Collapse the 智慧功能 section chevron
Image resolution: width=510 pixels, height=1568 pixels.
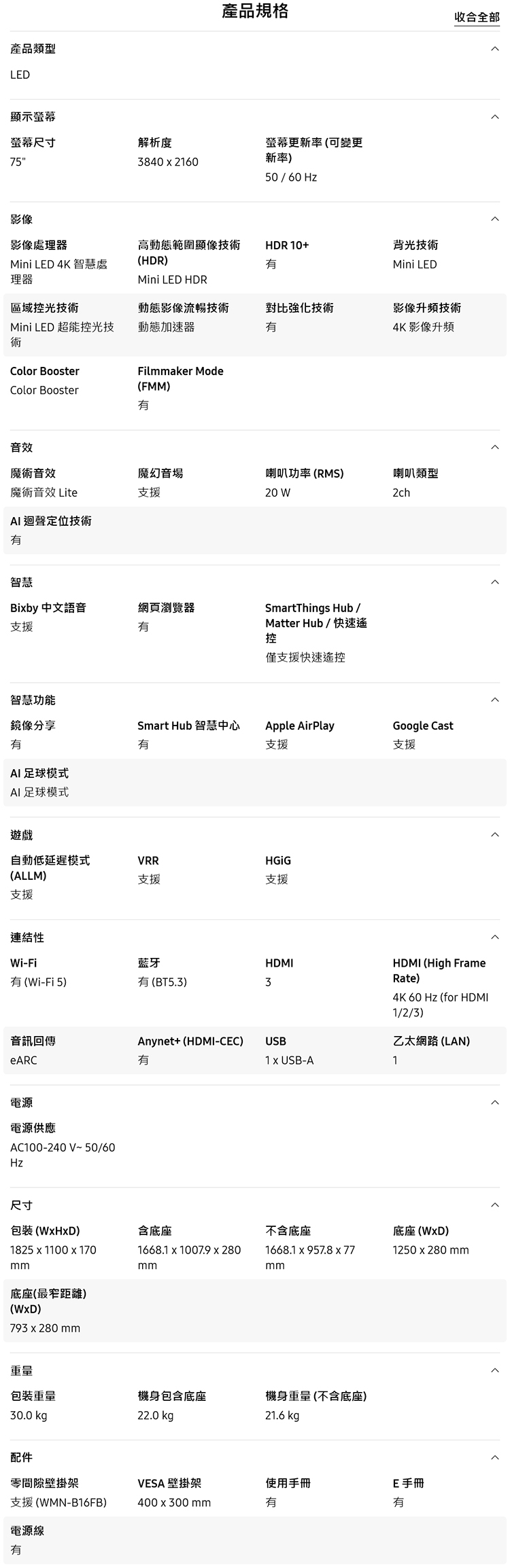[x=494, y=700]
